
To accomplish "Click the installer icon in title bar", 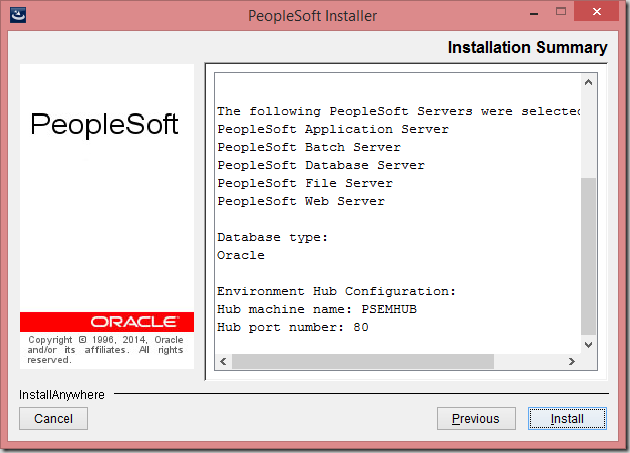I will point(18,15).
